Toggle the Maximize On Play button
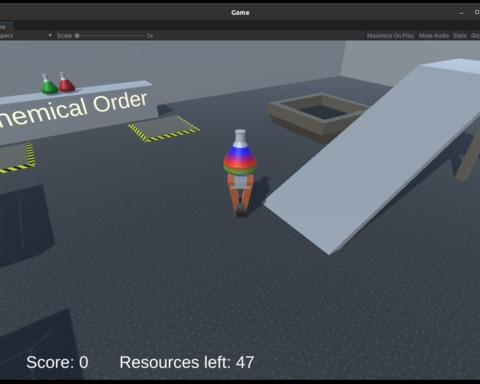This screenshot has width=480, height=384. click(390, 36)
